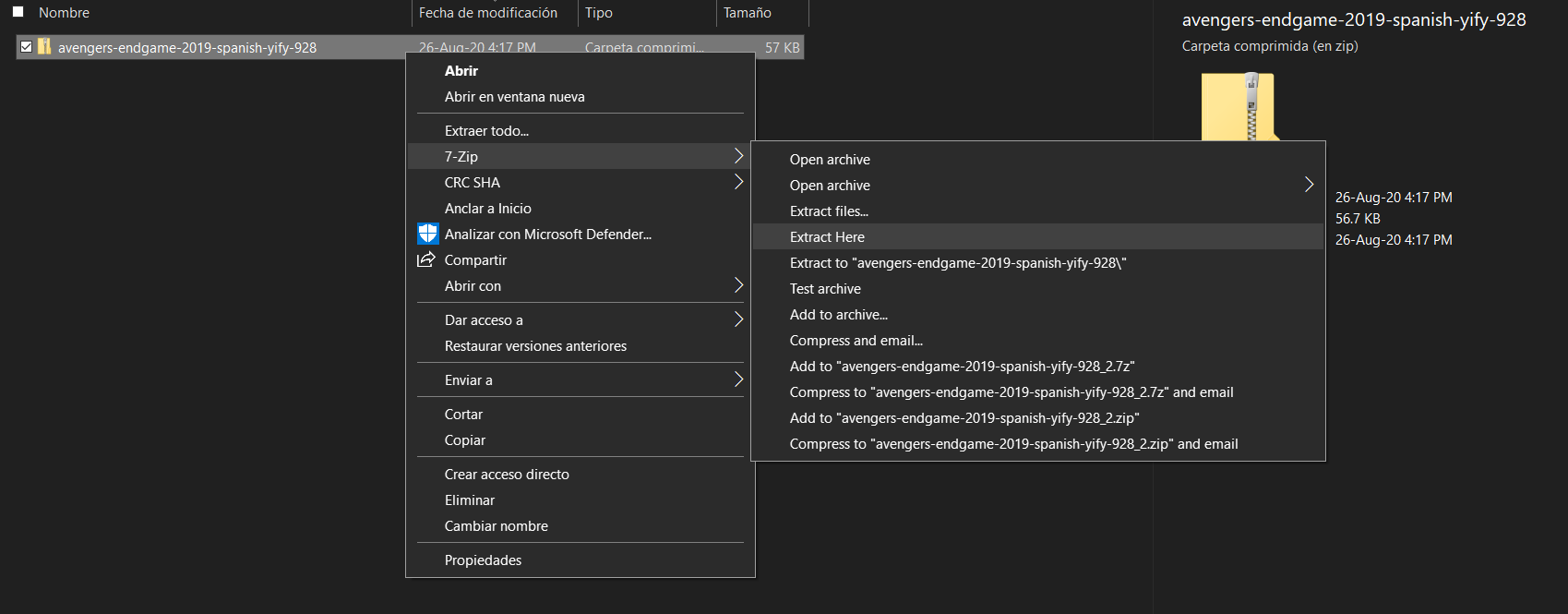
Task: Open the CRC SHA menu entry
Action: click(581, 182)
